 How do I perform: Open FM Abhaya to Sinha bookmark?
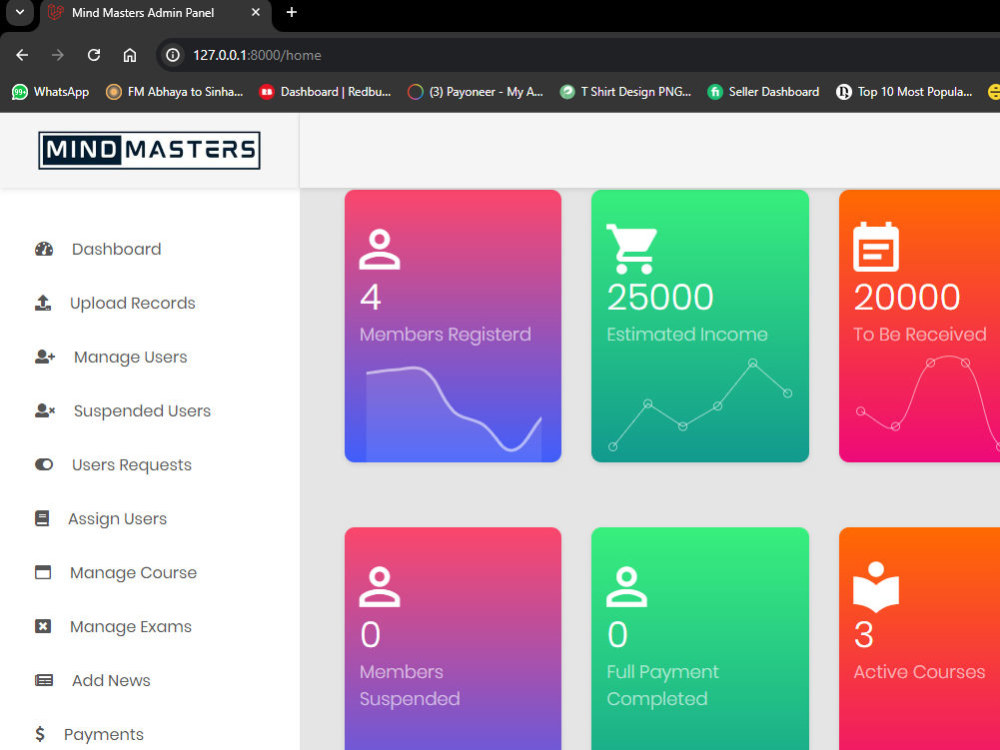pos(175,92)
